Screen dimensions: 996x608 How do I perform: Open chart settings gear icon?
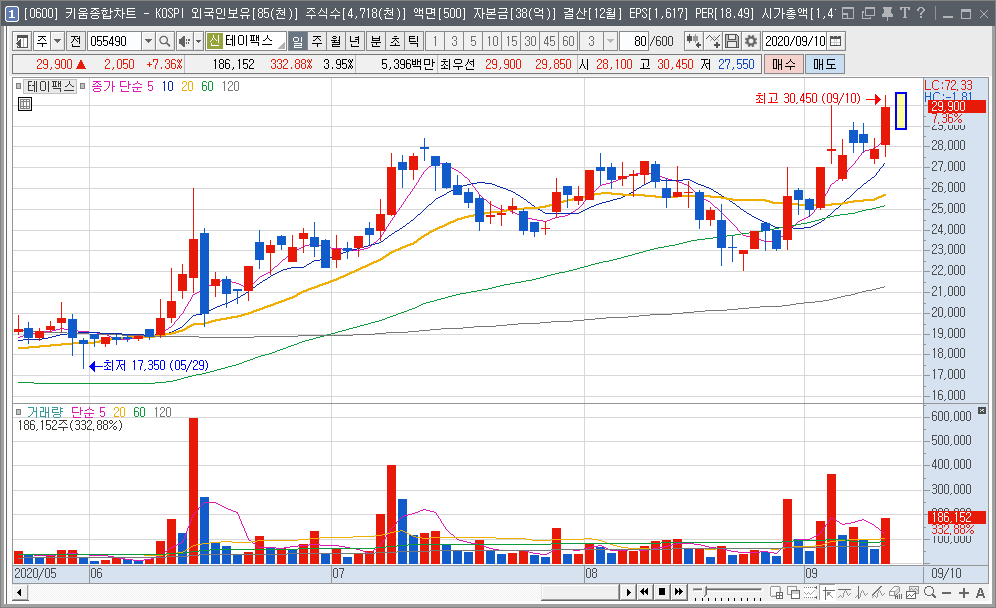pos(751,41)
